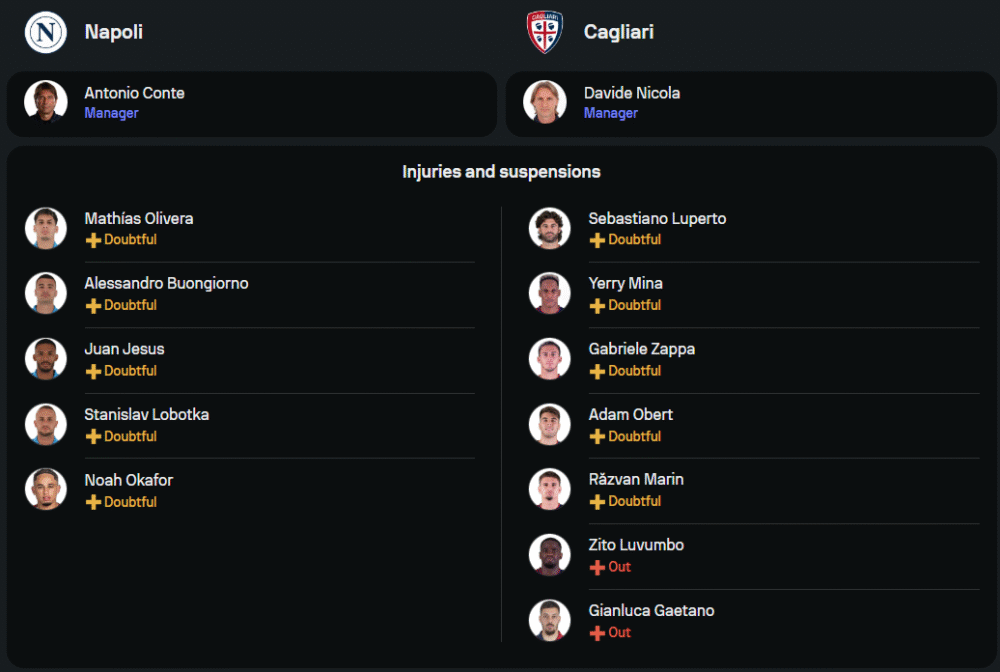Click Davide Nicola's manager photo
The width and height of the screenshot is (1000, 672).
click(545, 102)
